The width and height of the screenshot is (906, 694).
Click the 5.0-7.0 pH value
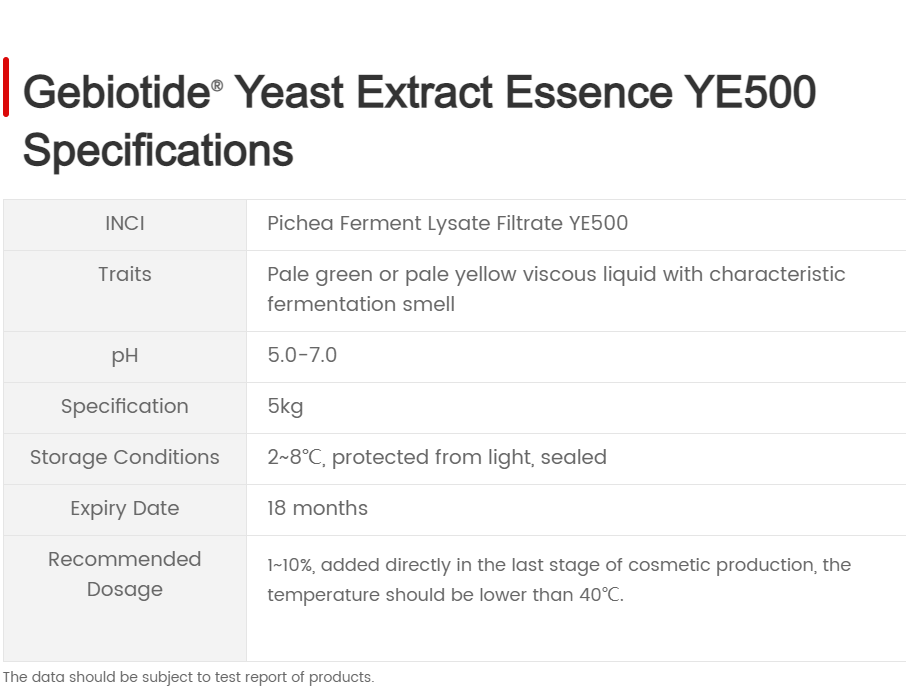pos(302,355)
